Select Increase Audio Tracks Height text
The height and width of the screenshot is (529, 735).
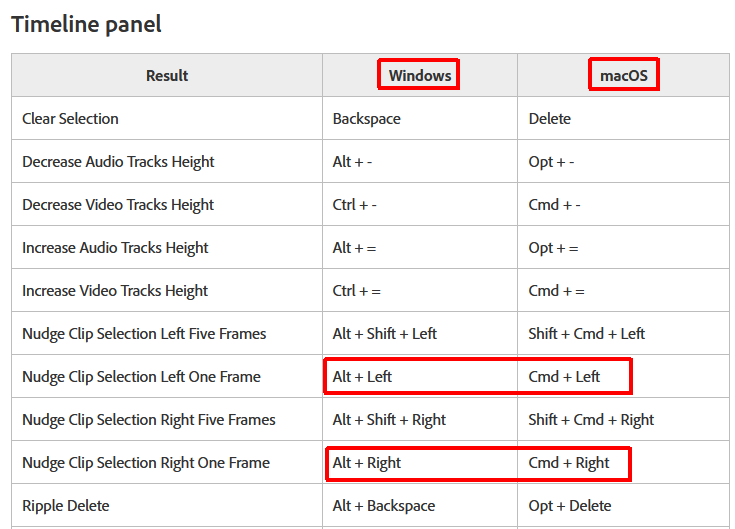pyautogui.click(x=115, y=248)
